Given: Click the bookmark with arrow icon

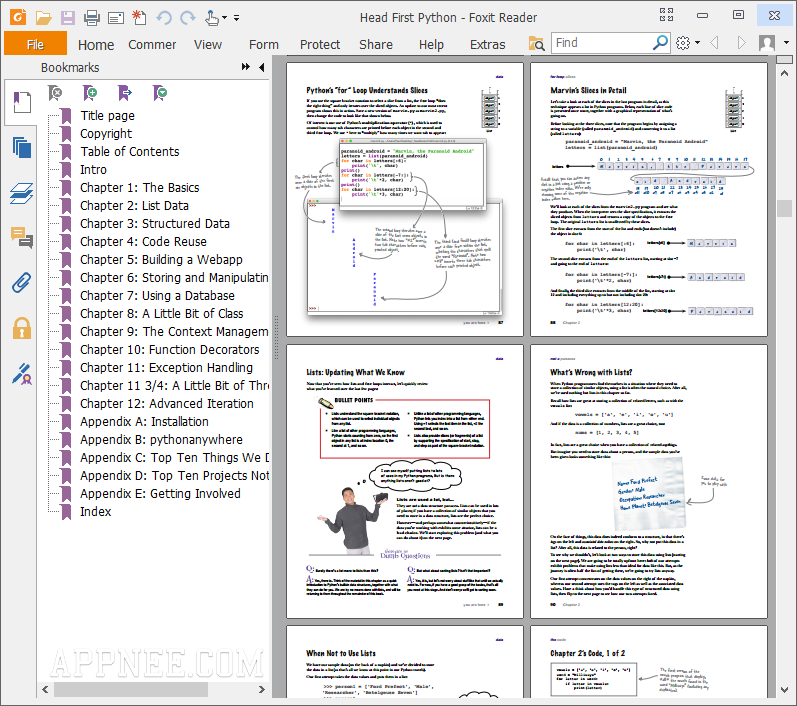Looking at the screenshot, I should pos(125,93).
